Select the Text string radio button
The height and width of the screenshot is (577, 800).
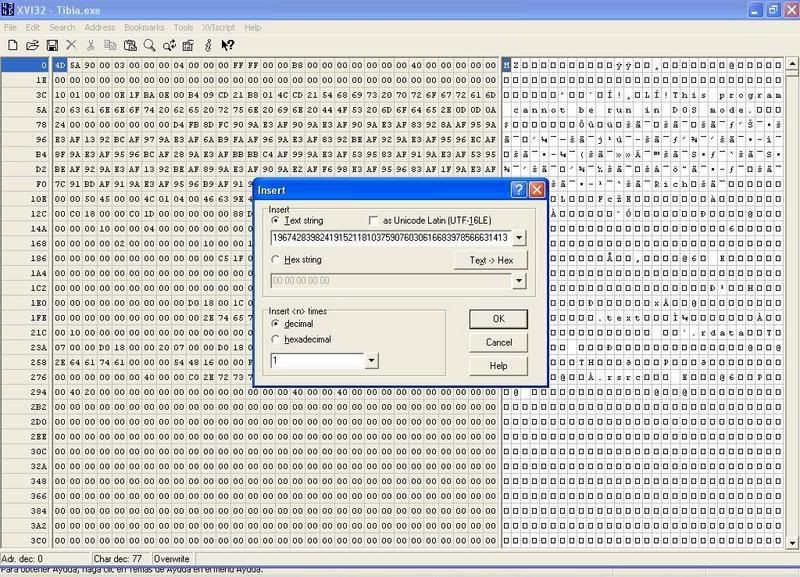pos(274,219)
